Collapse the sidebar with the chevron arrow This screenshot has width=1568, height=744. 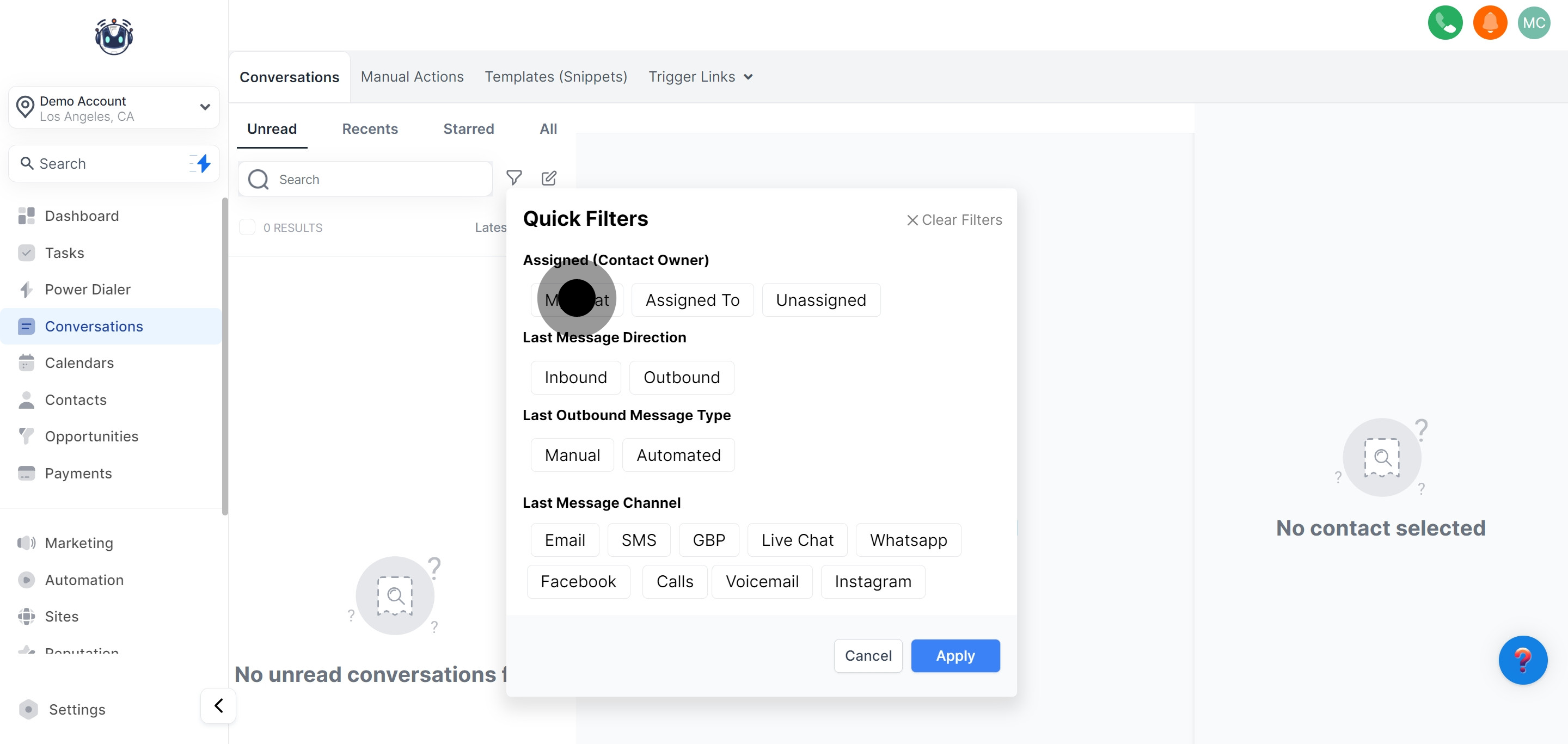[x=218, y=706]
